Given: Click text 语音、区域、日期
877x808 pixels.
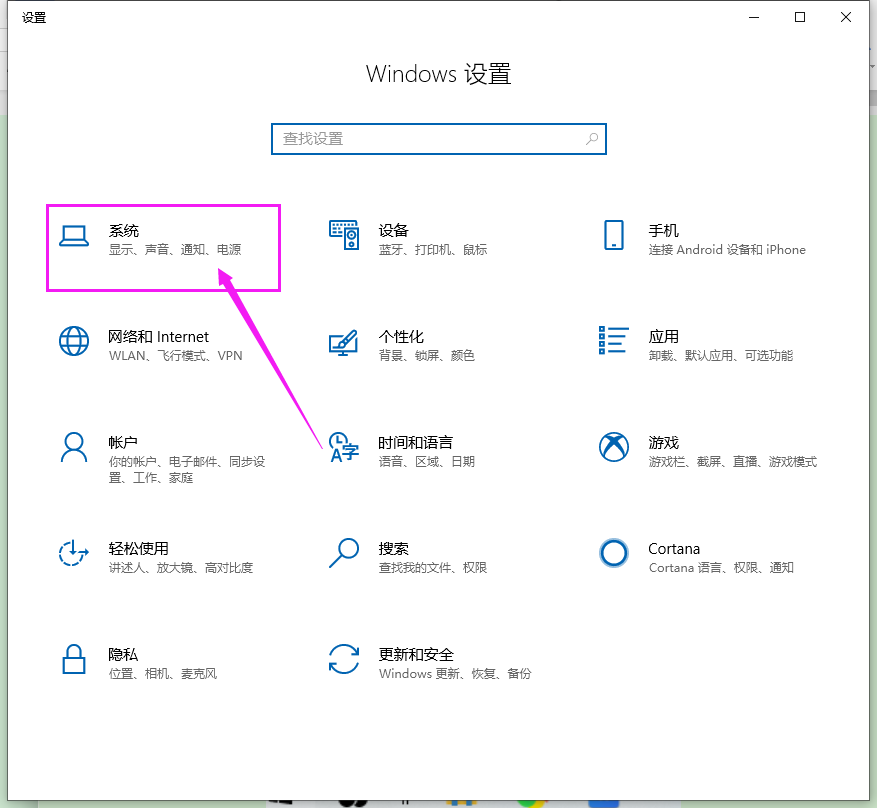Looking at the screenshot, I should tap(427, 462).
